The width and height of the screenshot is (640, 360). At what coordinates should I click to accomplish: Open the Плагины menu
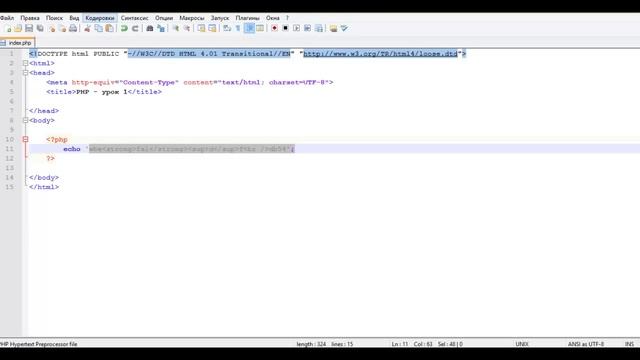(247, 18)
